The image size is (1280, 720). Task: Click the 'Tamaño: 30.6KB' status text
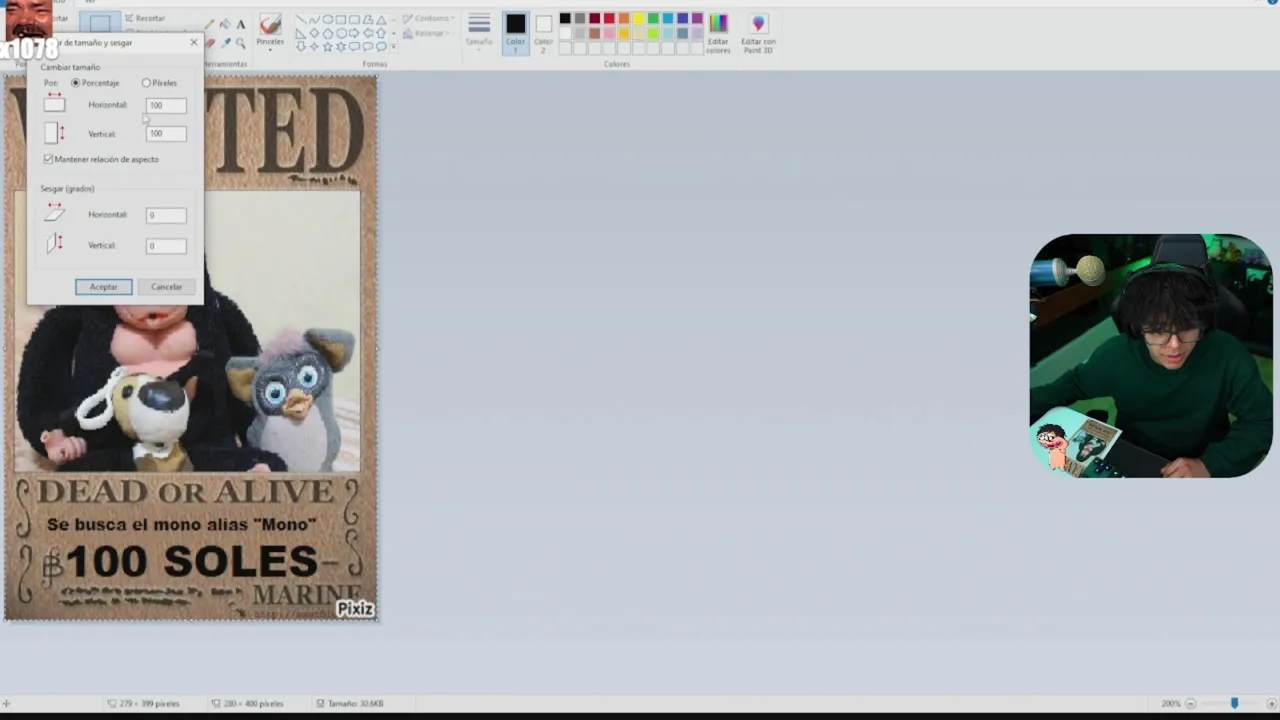(356, 704)
